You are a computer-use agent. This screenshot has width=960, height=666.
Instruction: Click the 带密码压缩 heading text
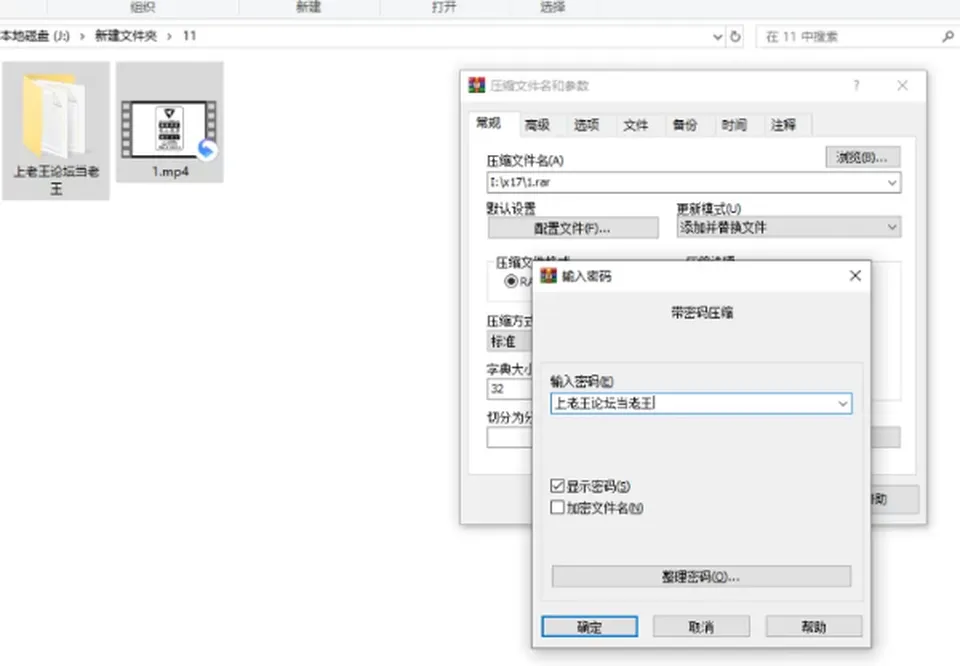(702, 313)
